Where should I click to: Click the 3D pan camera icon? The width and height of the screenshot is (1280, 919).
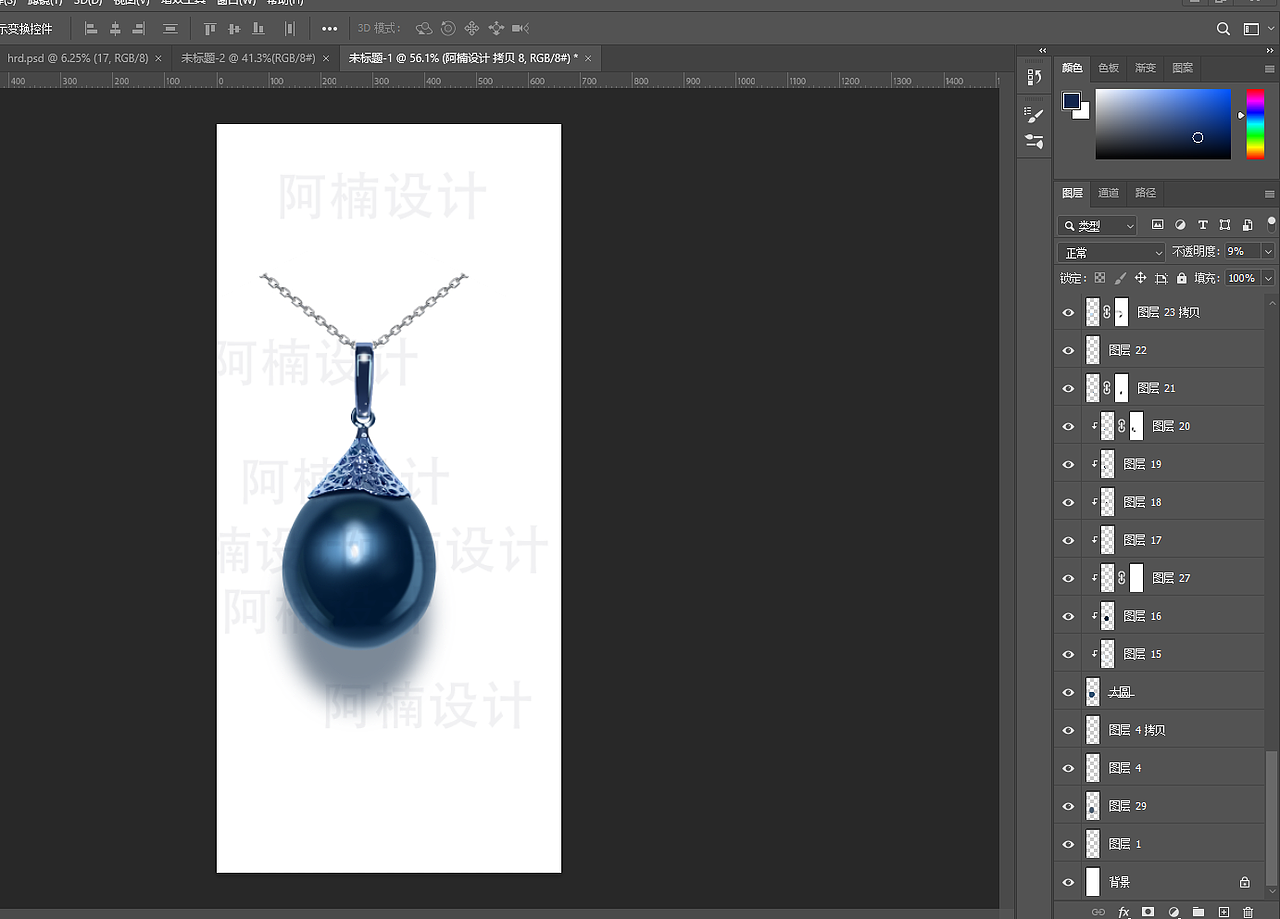click(472, 29)
